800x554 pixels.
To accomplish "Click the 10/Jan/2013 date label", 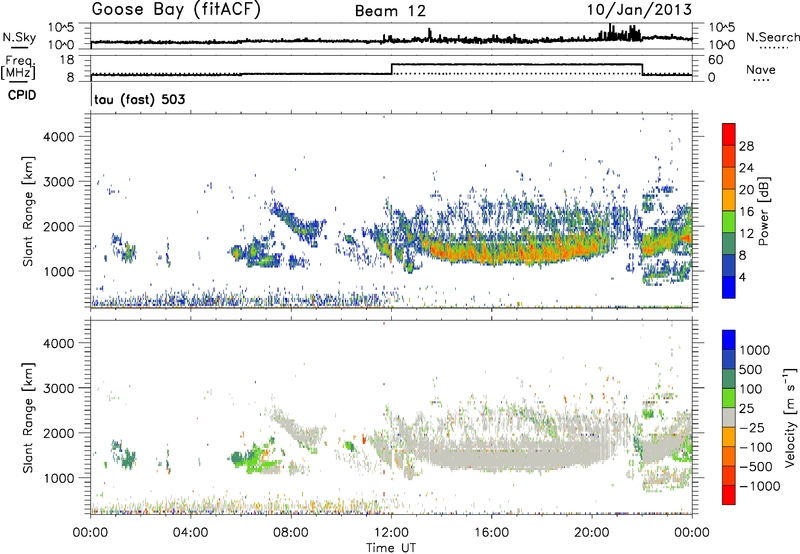I will click(x=640, y=9).
